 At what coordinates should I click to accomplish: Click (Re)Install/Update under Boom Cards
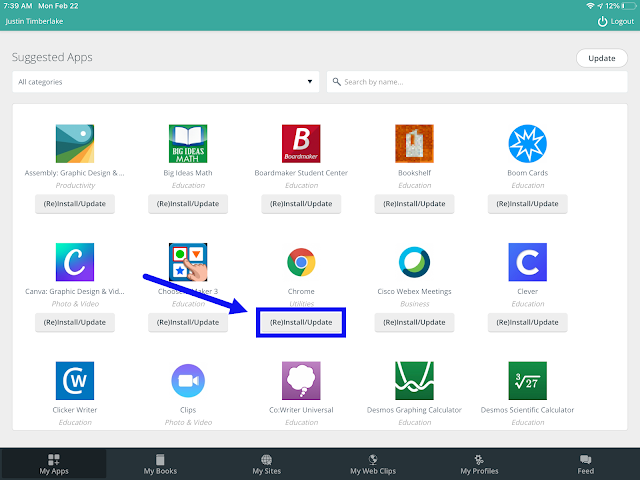(527, 204)
